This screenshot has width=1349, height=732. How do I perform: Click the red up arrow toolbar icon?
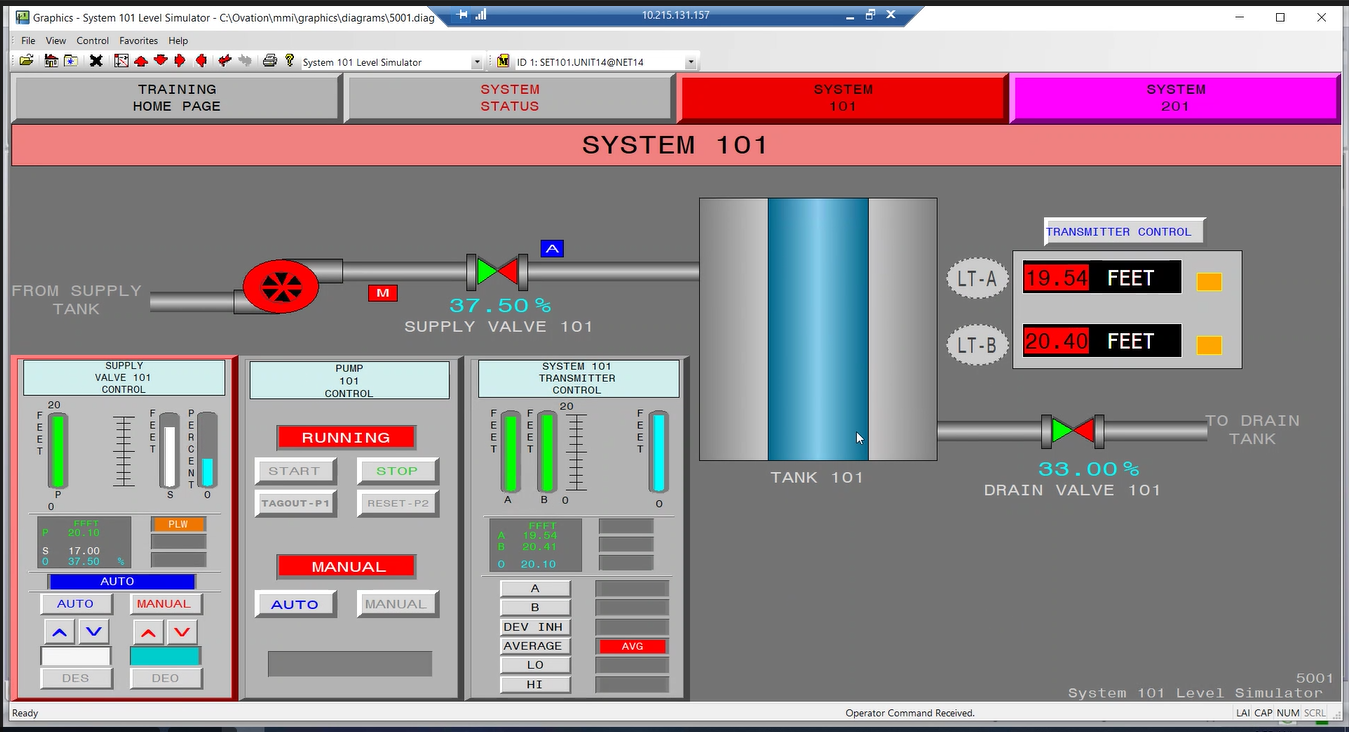(139, 61)
